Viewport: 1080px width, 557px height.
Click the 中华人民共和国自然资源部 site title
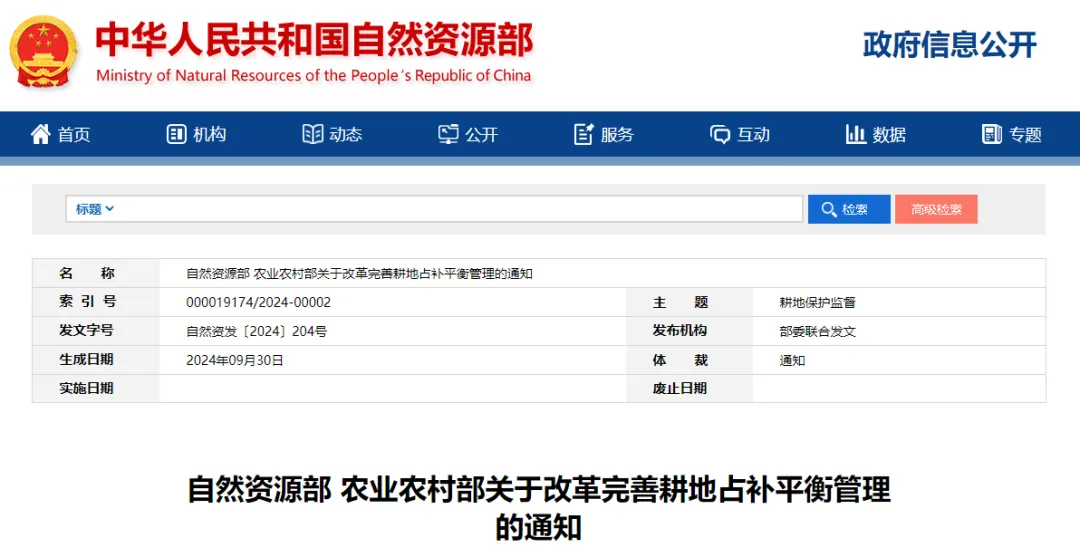point(314,40)
